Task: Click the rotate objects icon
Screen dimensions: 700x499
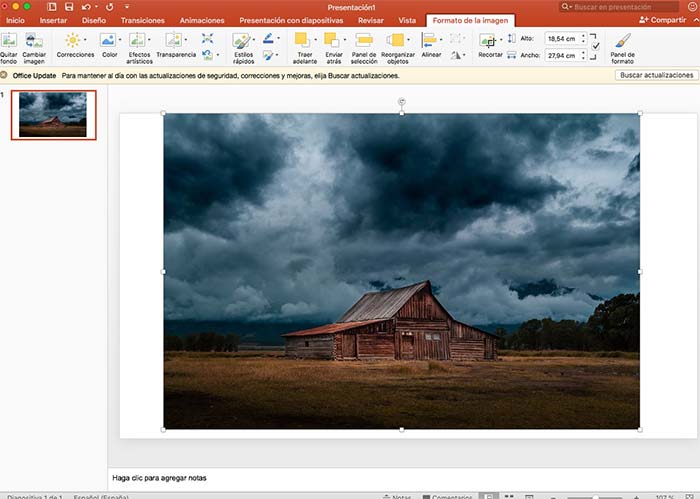Action: (x=456, y=55)
